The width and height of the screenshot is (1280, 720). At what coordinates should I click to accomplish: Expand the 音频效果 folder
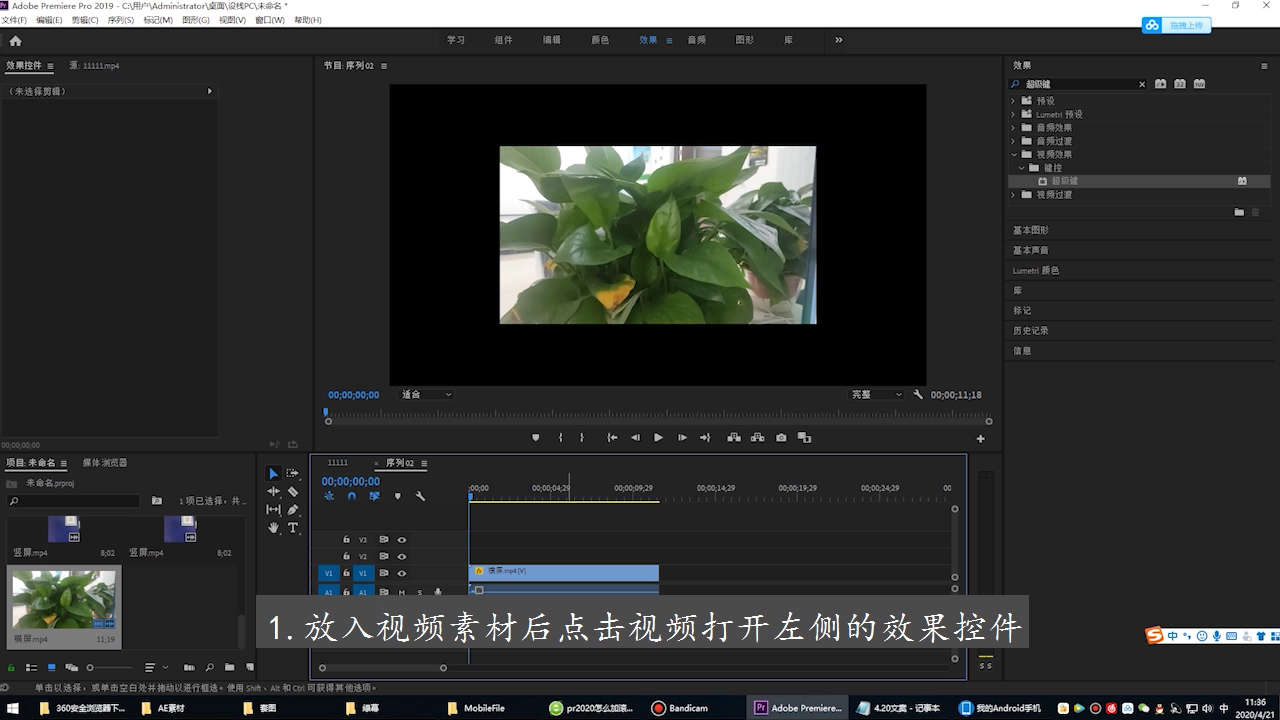tap(1013, 128)
